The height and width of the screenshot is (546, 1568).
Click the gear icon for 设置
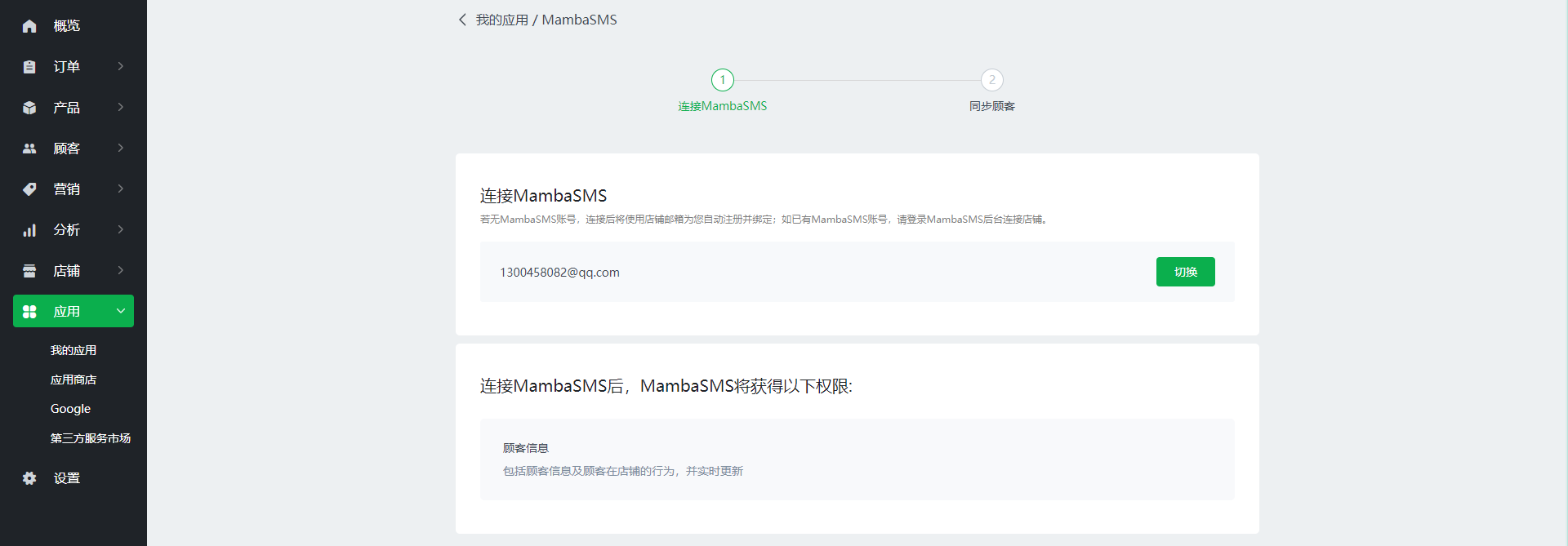coord(29,478)
